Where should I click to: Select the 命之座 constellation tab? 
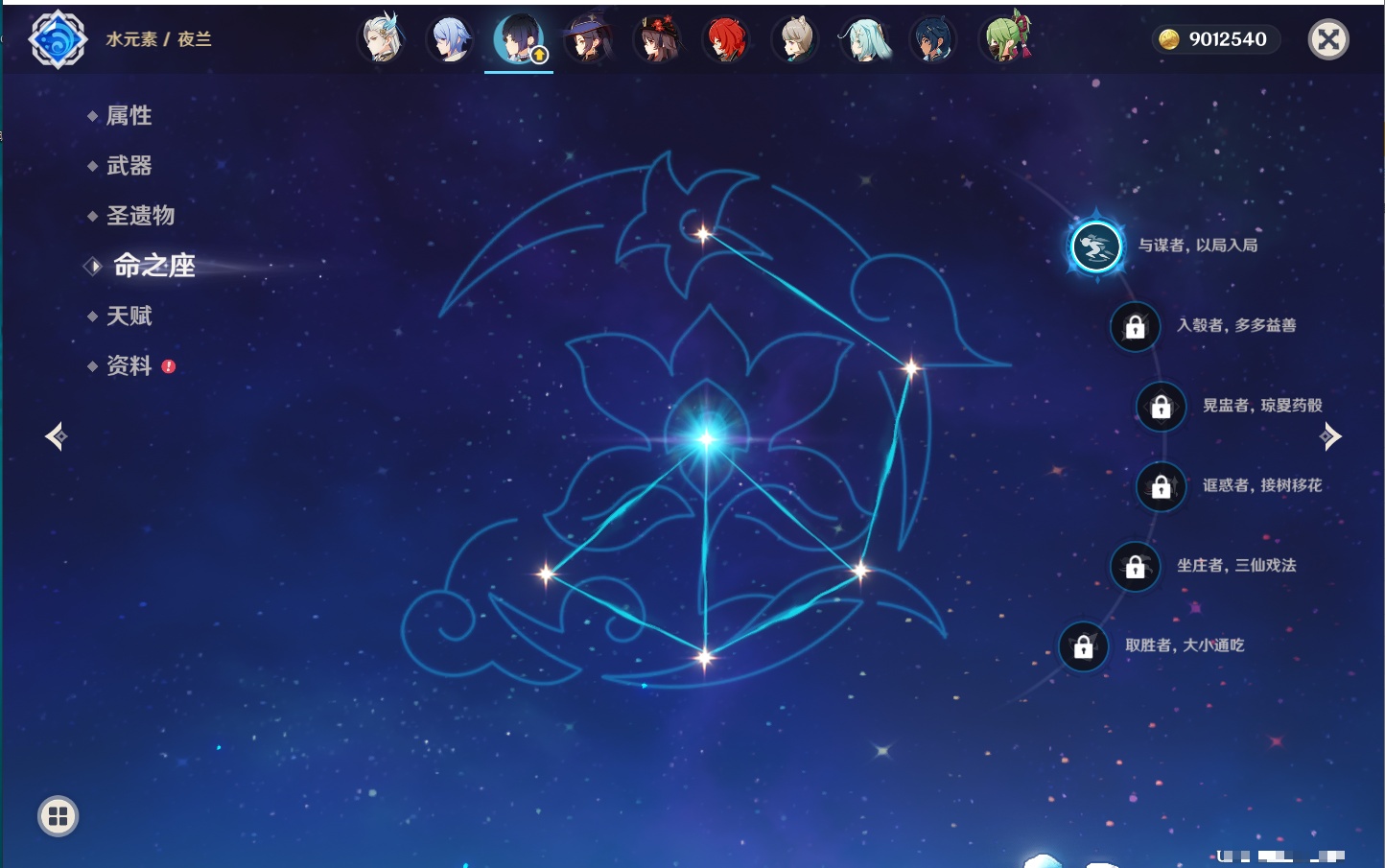click(153, 266)
